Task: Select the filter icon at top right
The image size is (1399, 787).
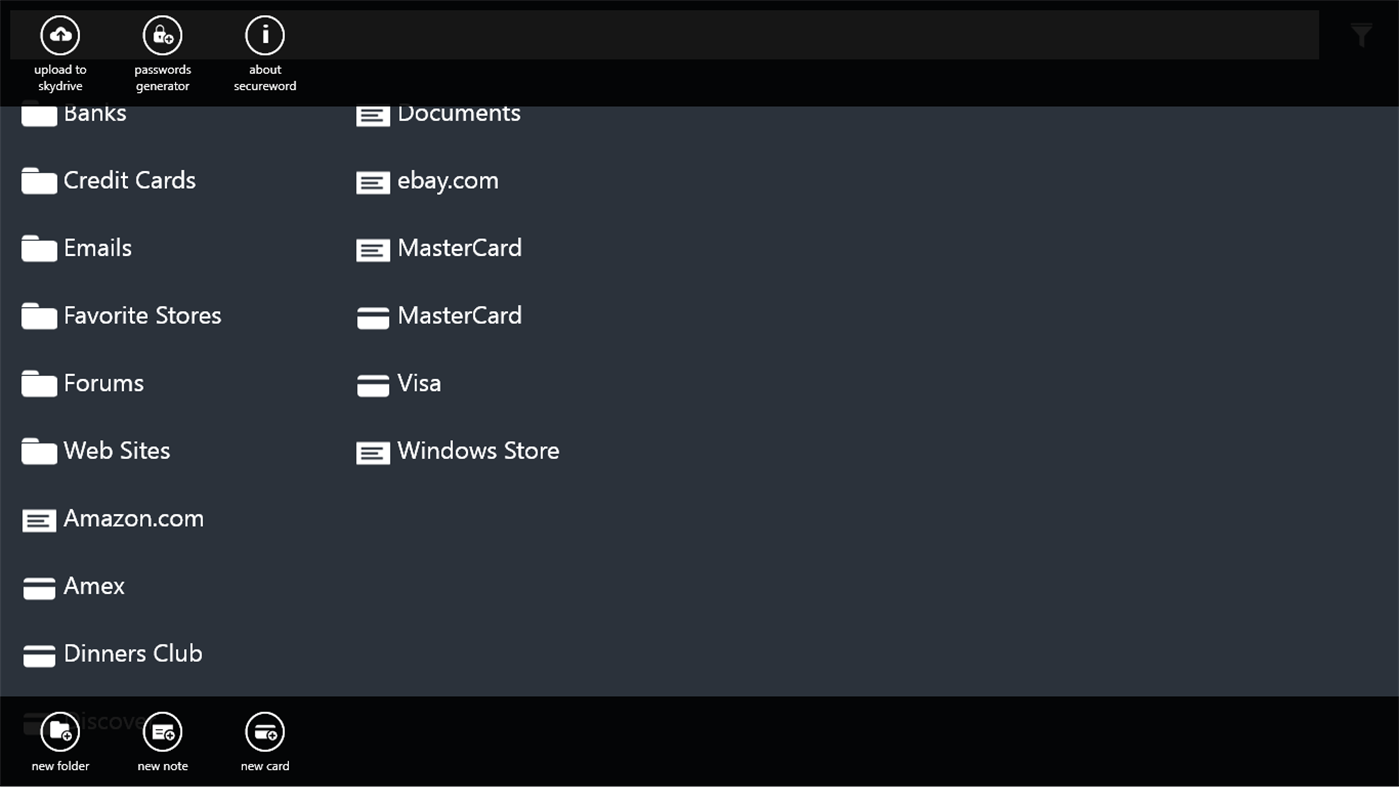Action: click(1360, 33)
